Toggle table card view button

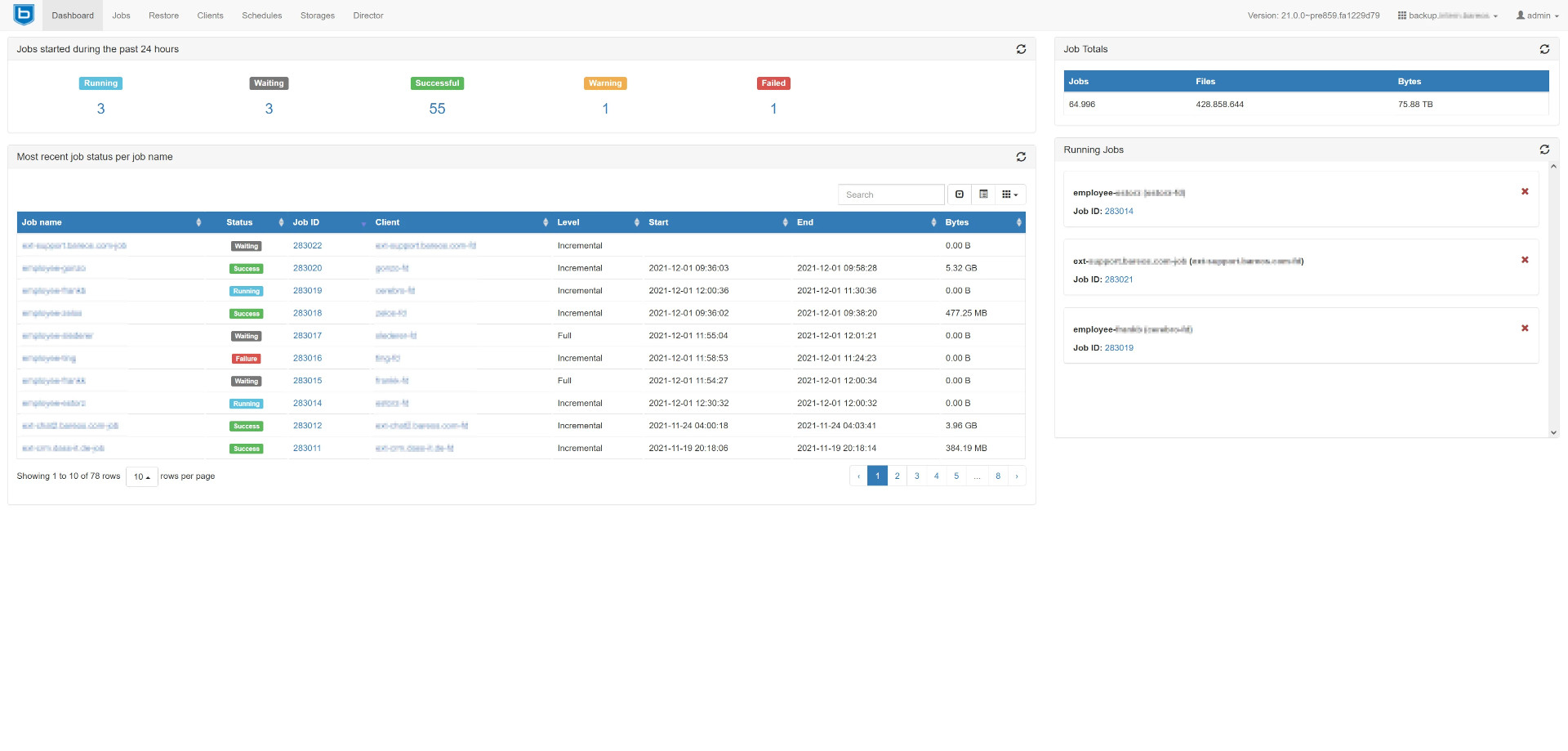pos(983,194)
